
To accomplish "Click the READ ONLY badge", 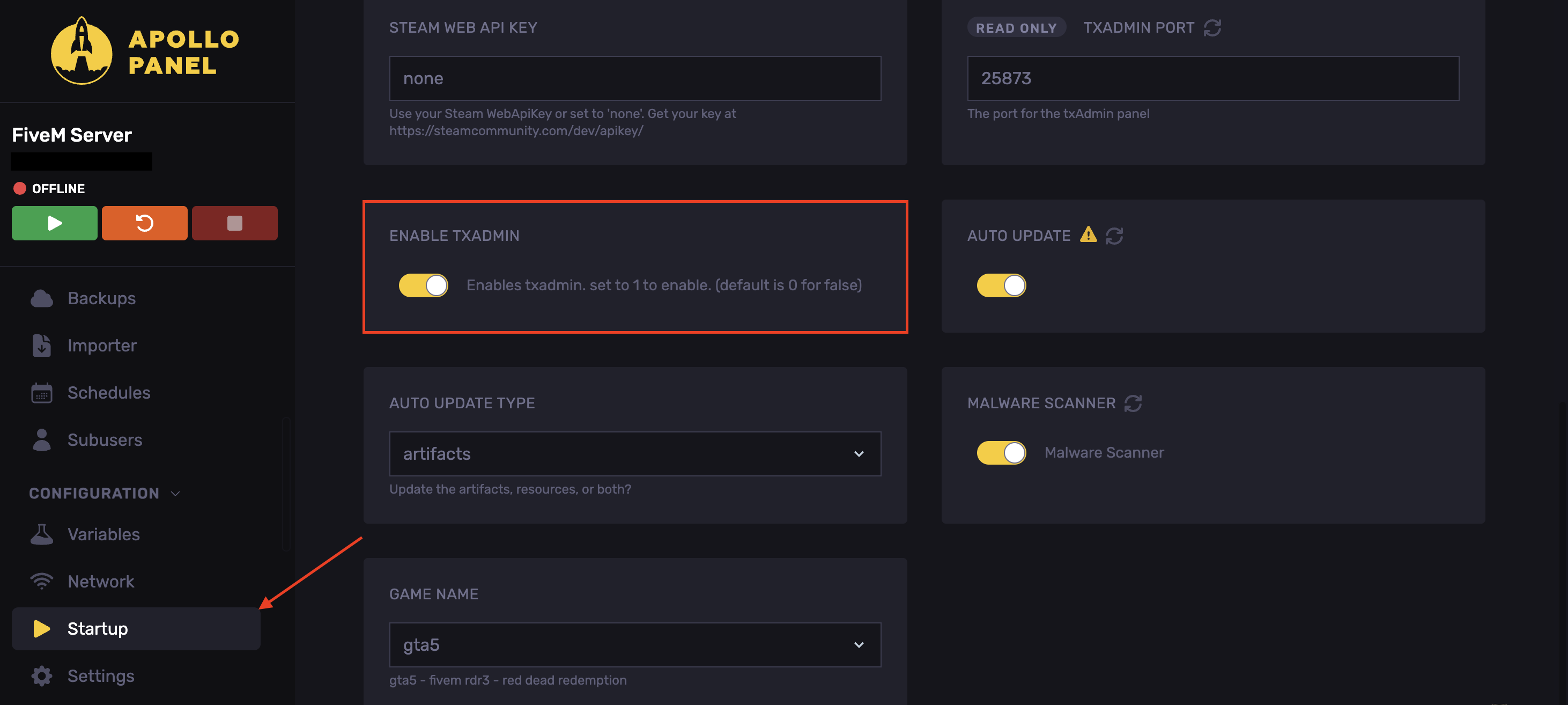I will pos(1016,27).
